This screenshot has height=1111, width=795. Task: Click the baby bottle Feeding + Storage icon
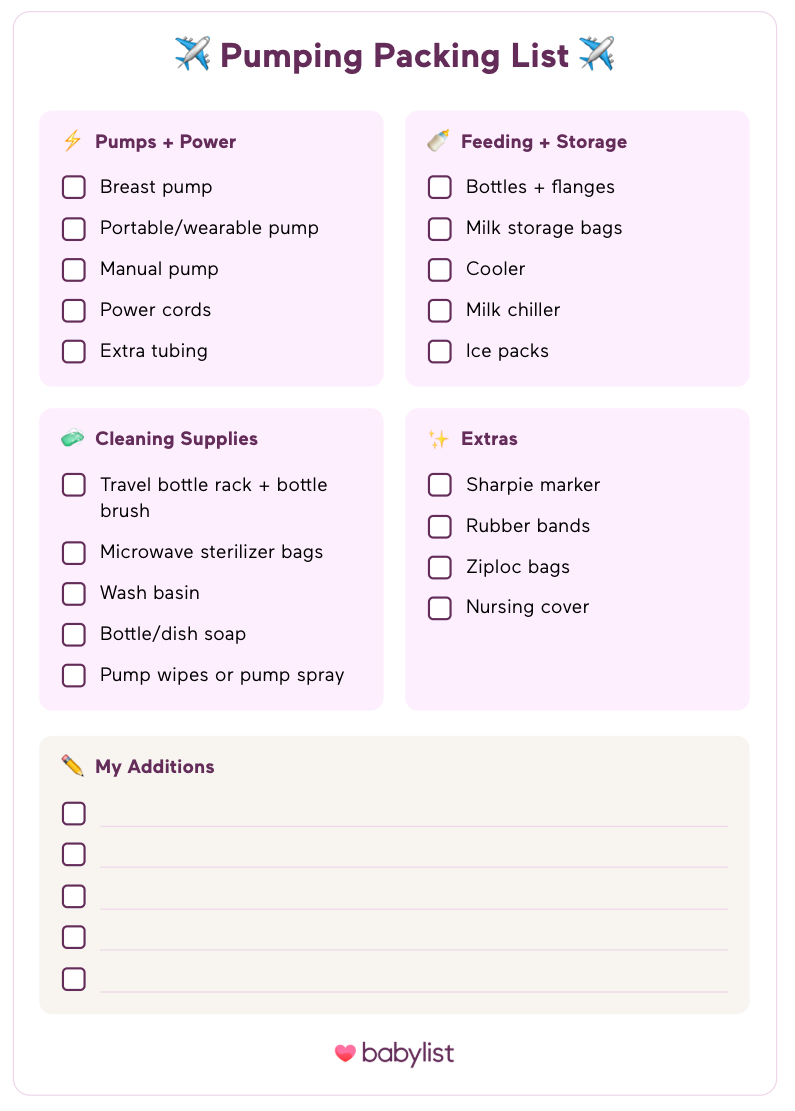[x=438, y=141]
